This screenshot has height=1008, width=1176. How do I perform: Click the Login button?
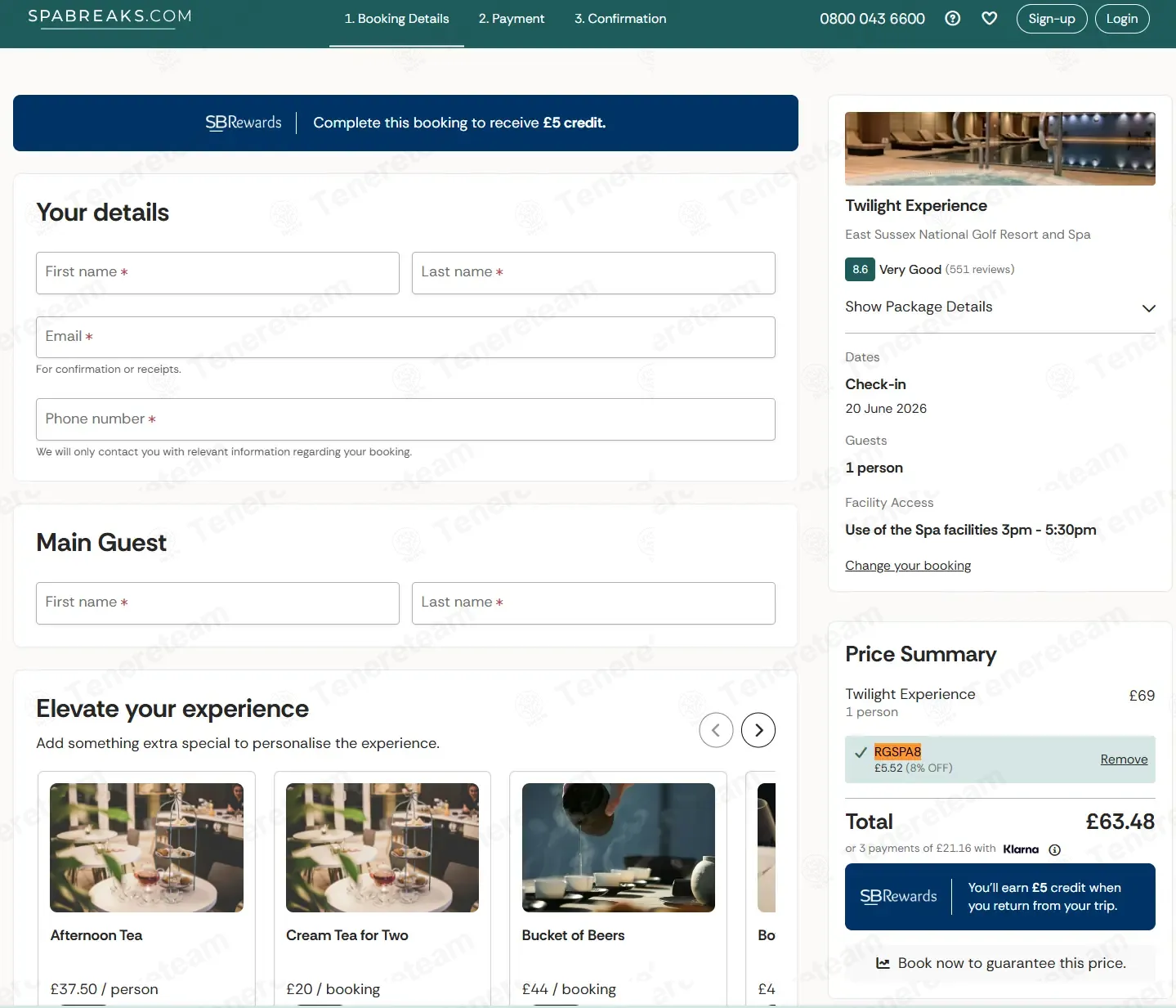pyautogui.click(x=1122, y=19)
